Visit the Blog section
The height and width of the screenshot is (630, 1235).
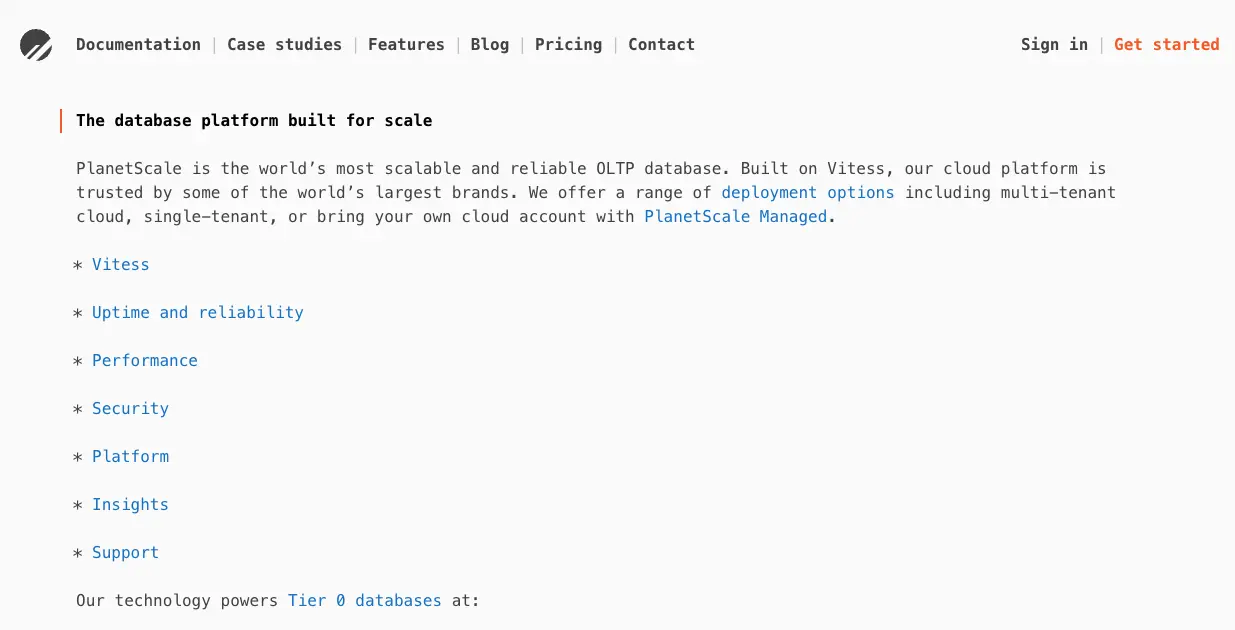point(489,44)
